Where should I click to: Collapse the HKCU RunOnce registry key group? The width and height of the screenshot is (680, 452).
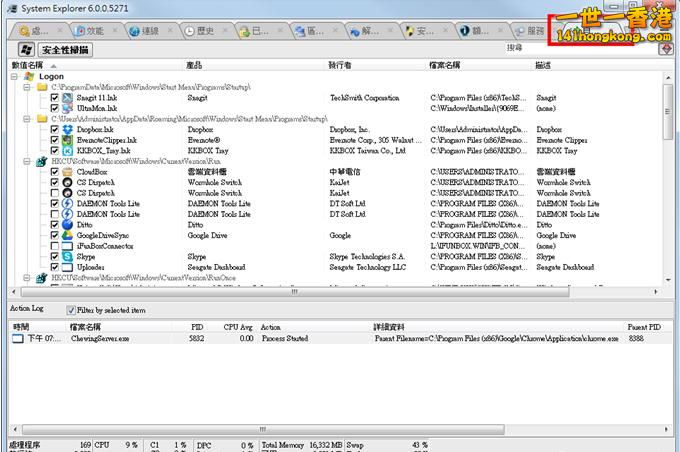pos(28,278)
